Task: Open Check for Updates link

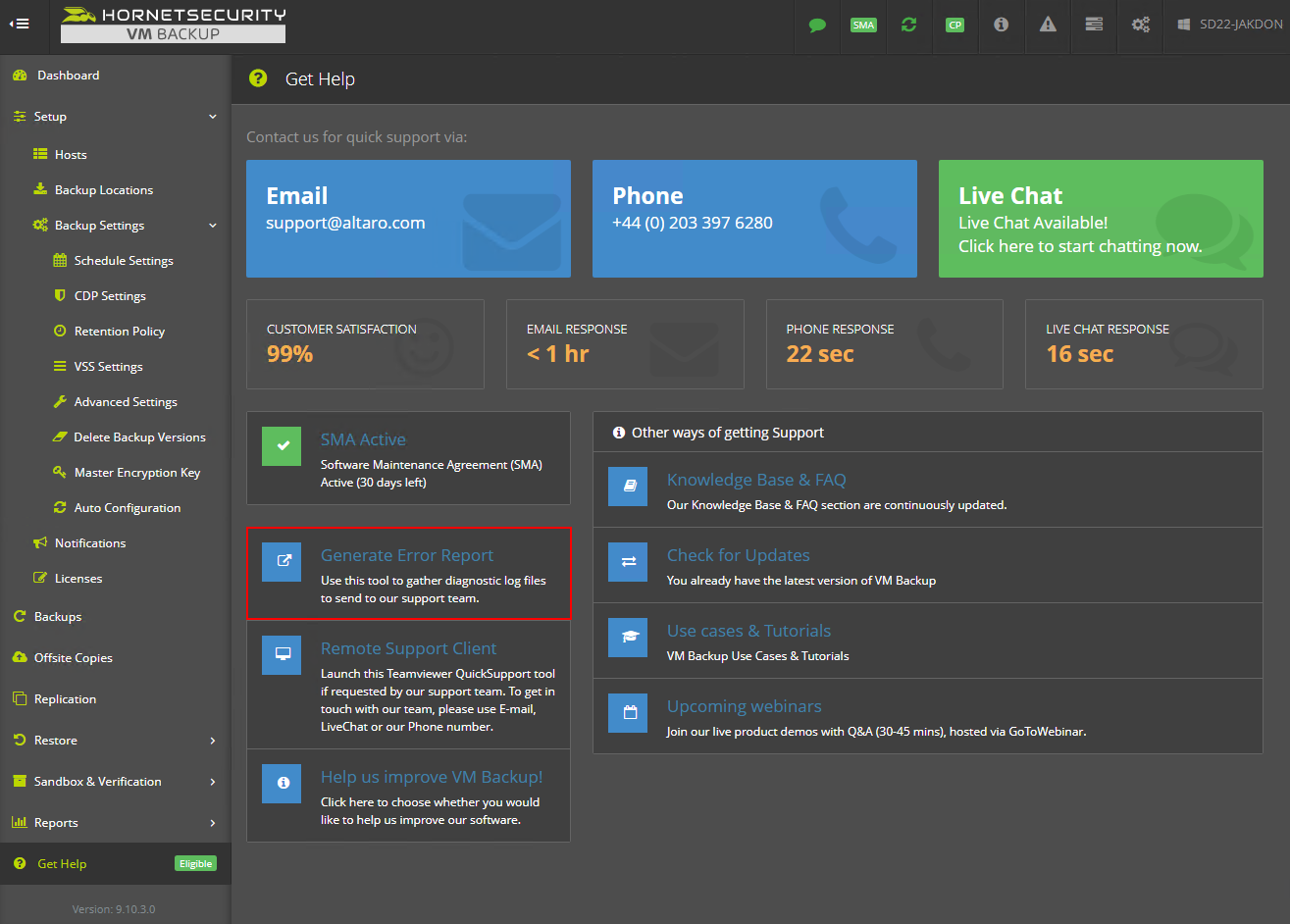Action: (x=739, y=555)
